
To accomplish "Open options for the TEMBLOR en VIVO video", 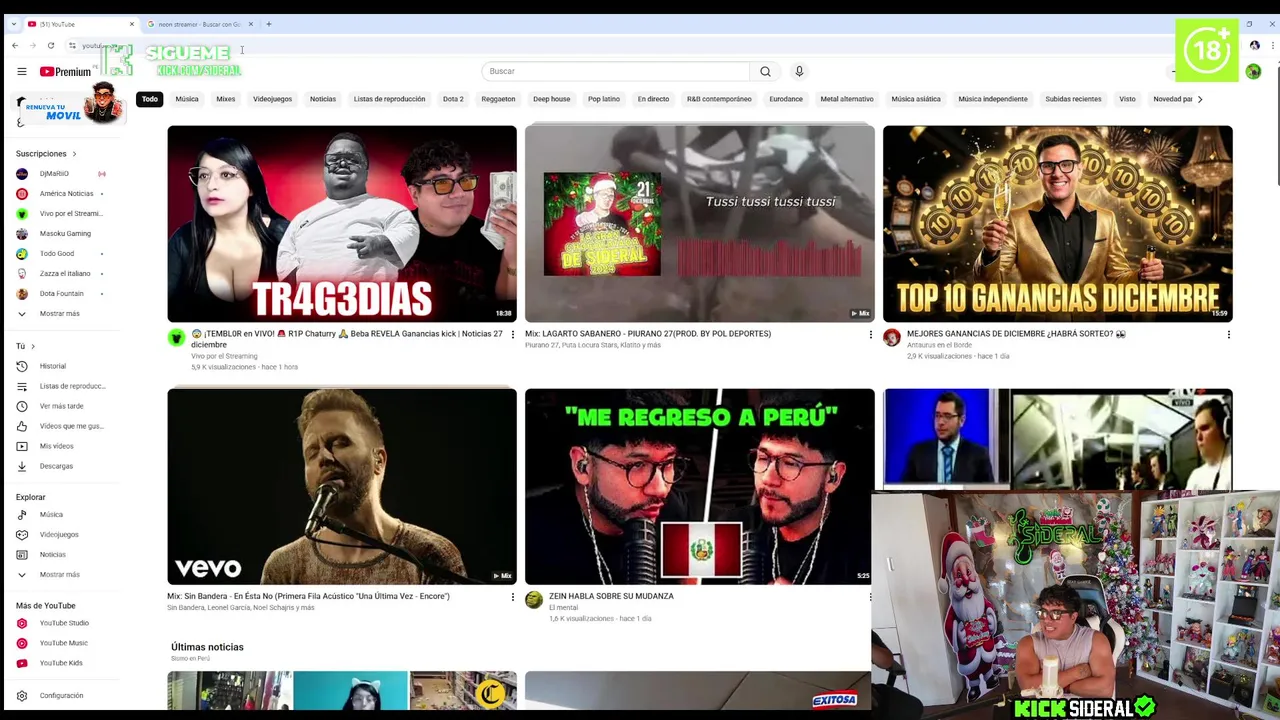I will tap(513, 334).
